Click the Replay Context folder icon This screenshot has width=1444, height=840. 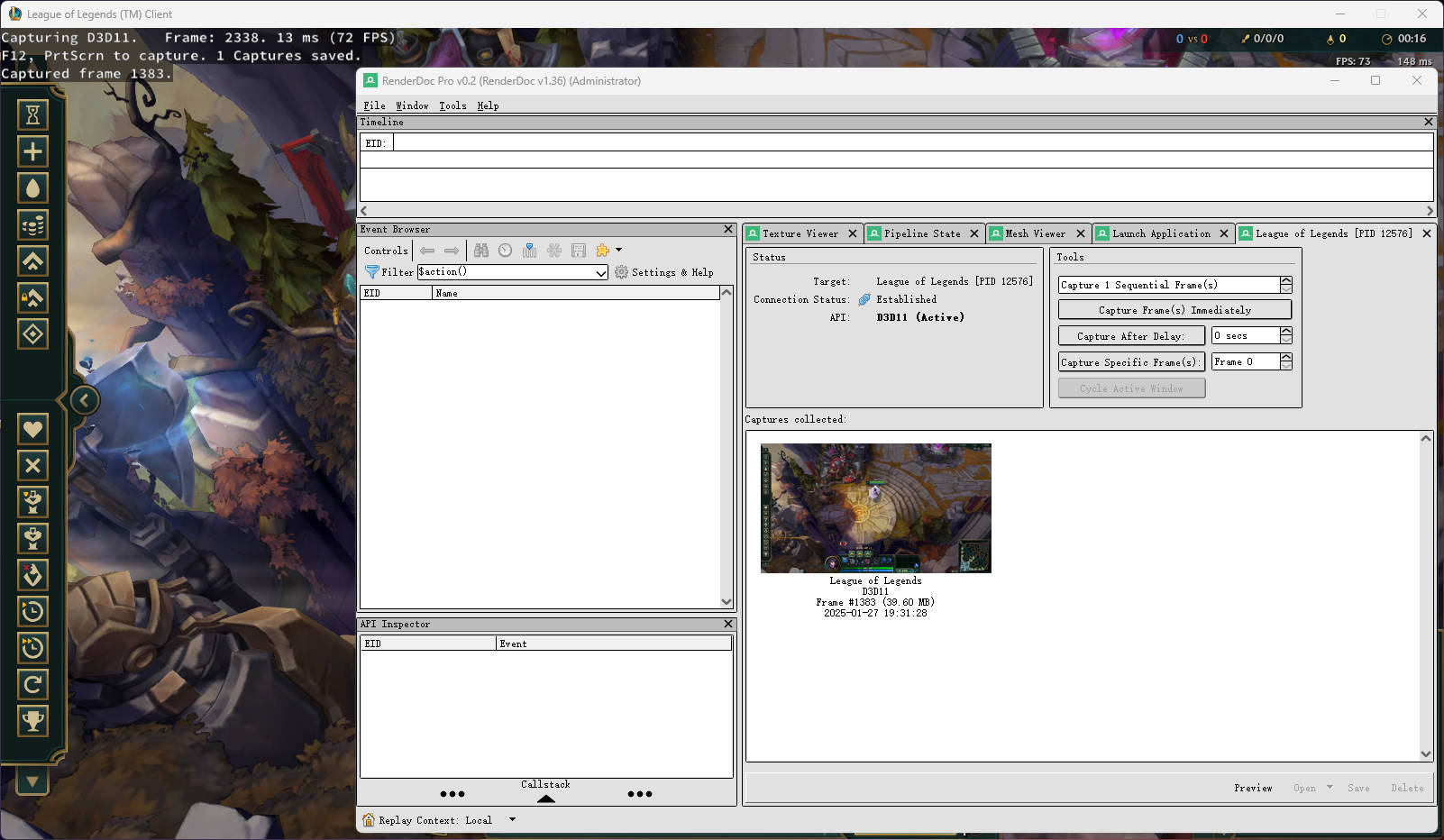[x=367, y=820]
